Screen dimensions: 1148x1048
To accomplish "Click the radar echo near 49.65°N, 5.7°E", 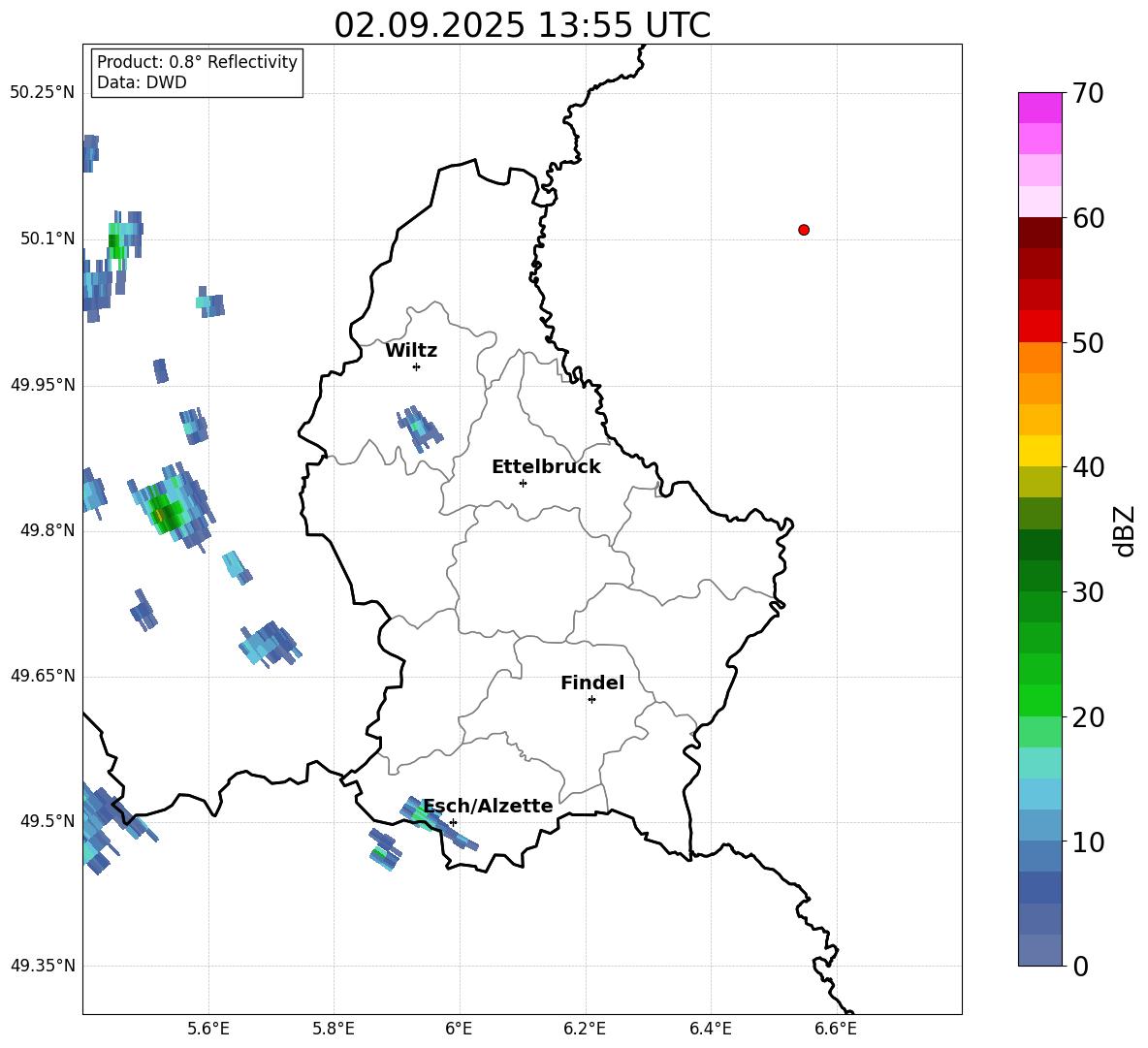I will pyautogui.click(x=270, y=644).
